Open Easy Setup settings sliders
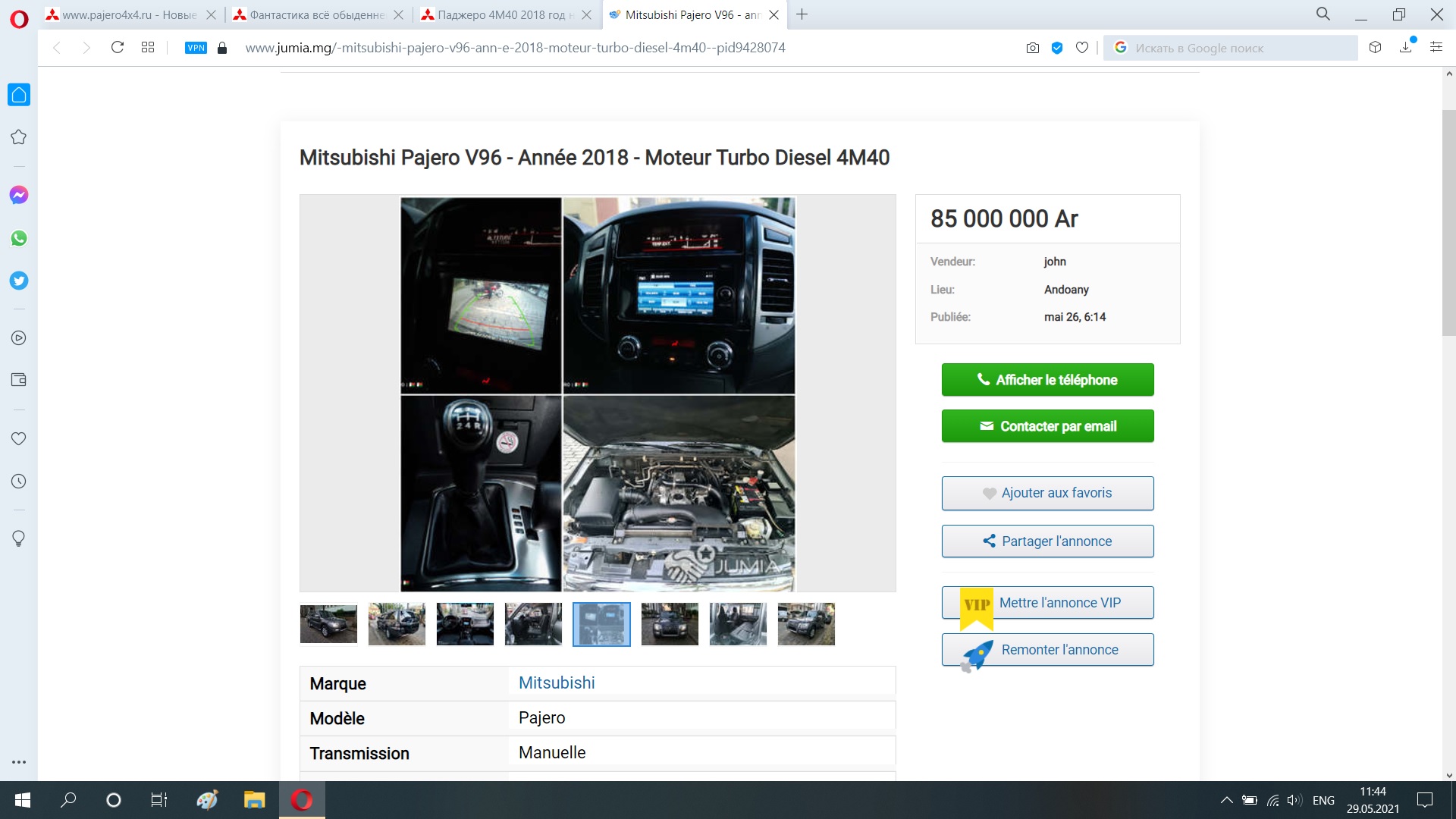 coord(1436,47)
